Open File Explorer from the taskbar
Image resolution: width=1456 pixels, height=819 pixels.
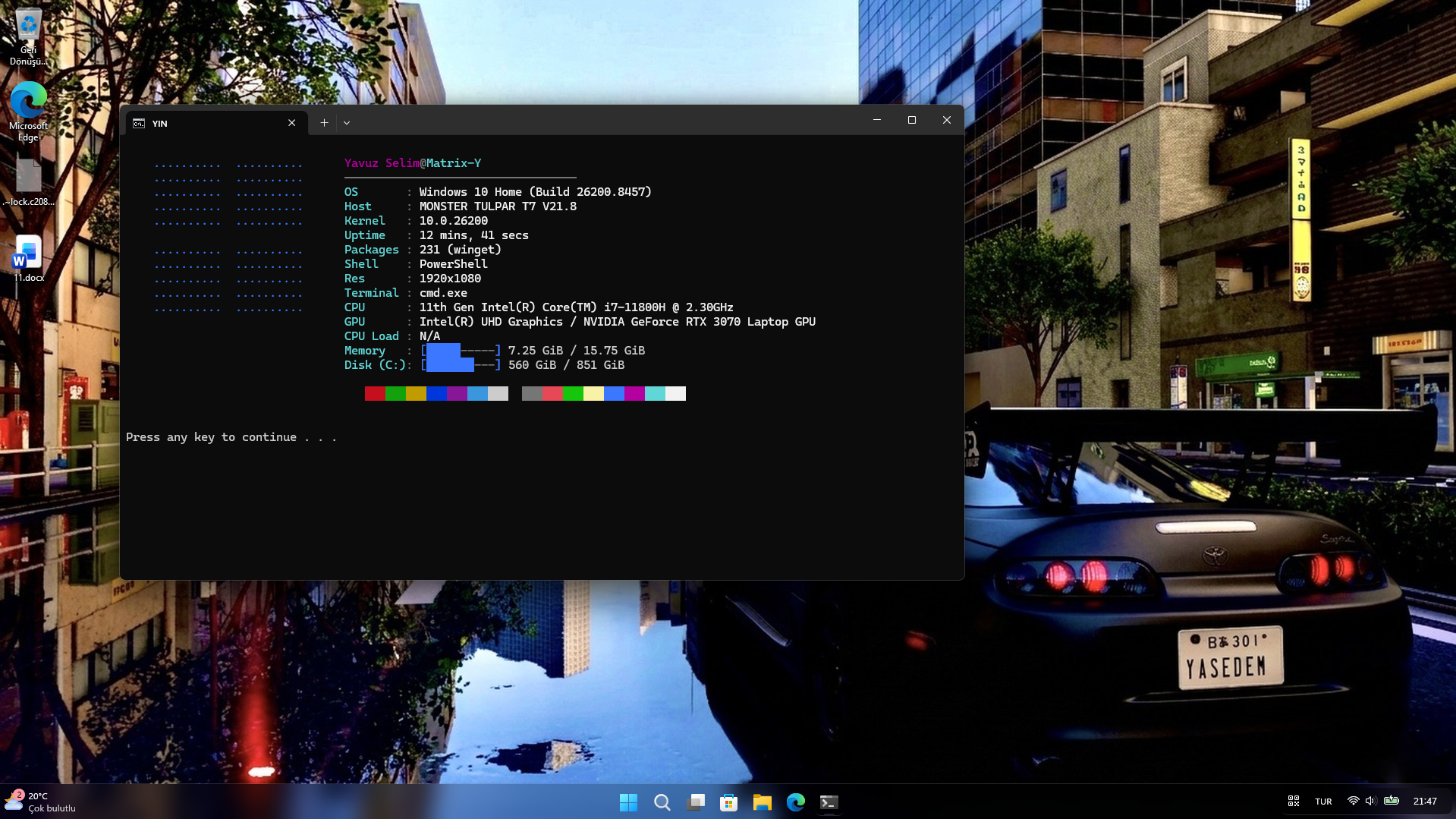[x=762, y=802]
